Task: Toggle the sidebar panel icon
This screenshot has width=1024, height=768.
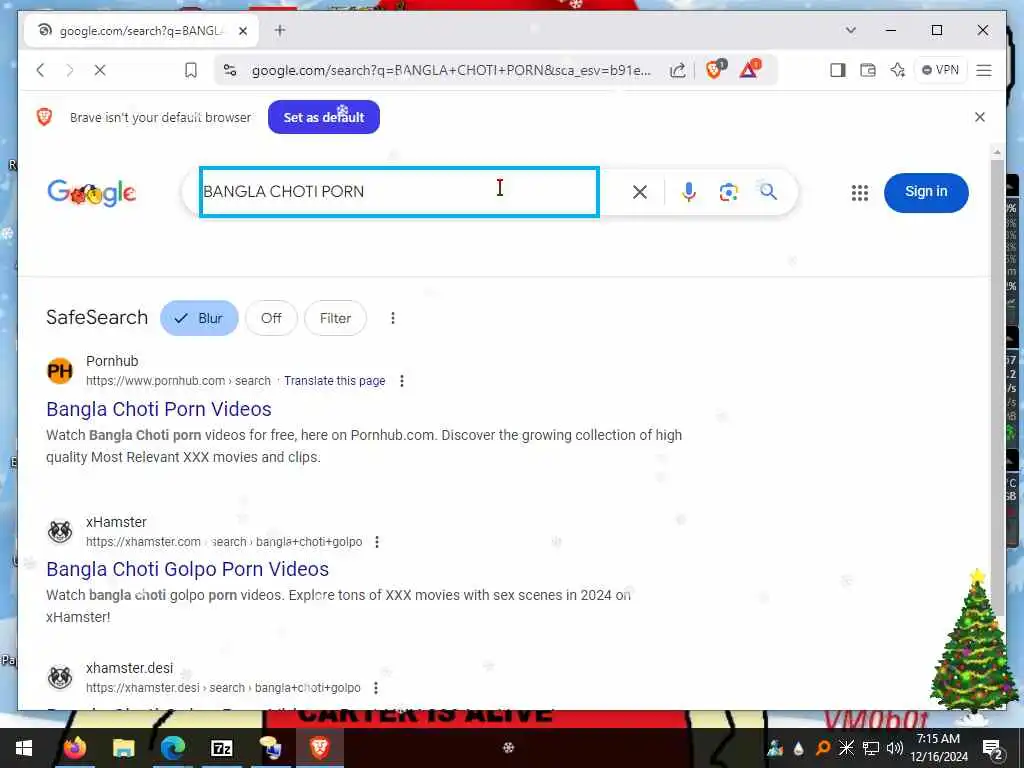Action: coord(838,70)
